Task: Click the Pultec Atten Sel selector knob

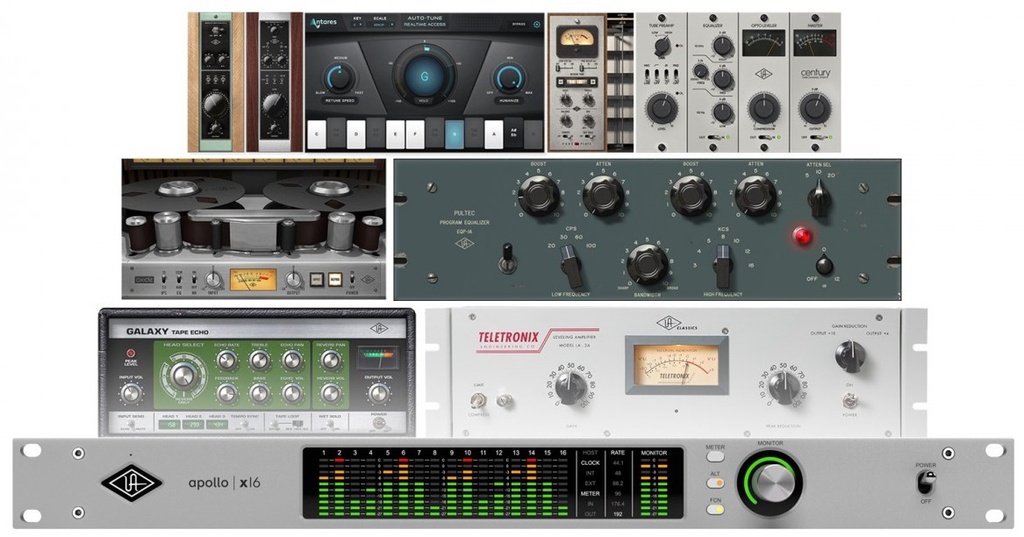Action: 819,197
